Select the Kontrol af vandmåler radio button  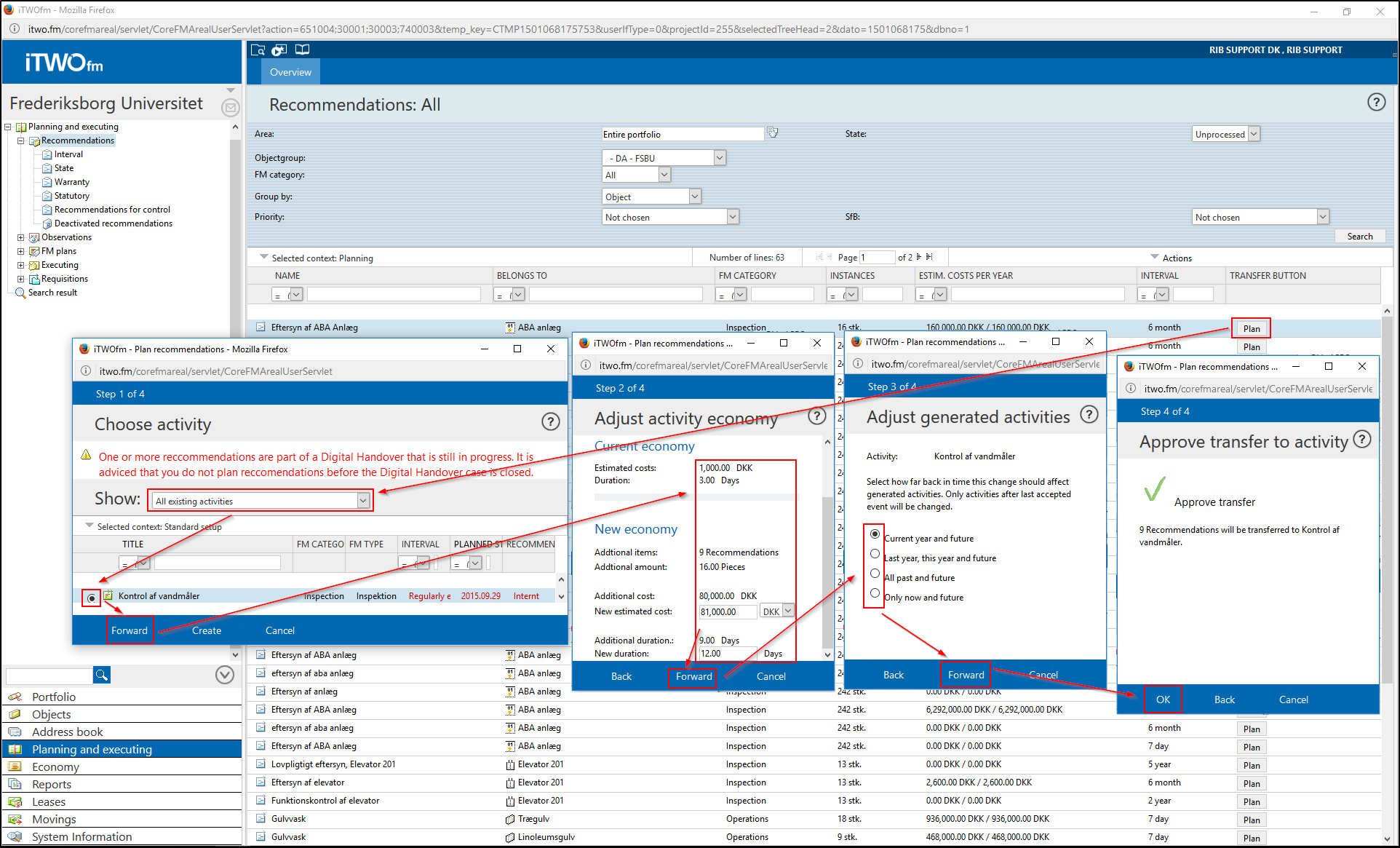coord(92,598)
